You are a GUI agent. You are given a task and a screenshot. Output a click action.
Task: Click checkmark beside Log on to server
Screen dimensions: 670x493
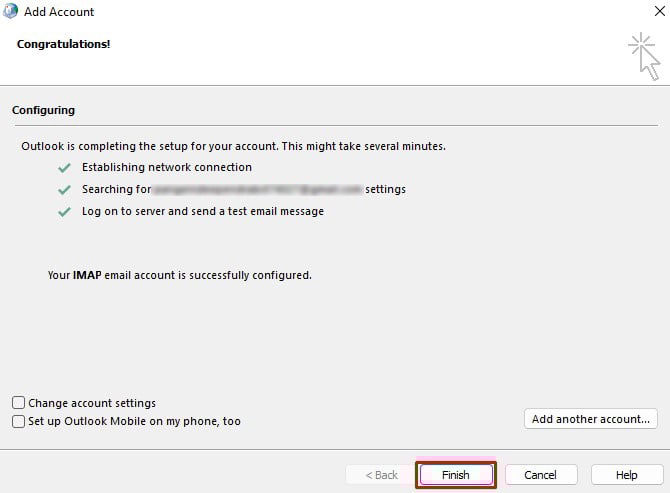[64, 211]
